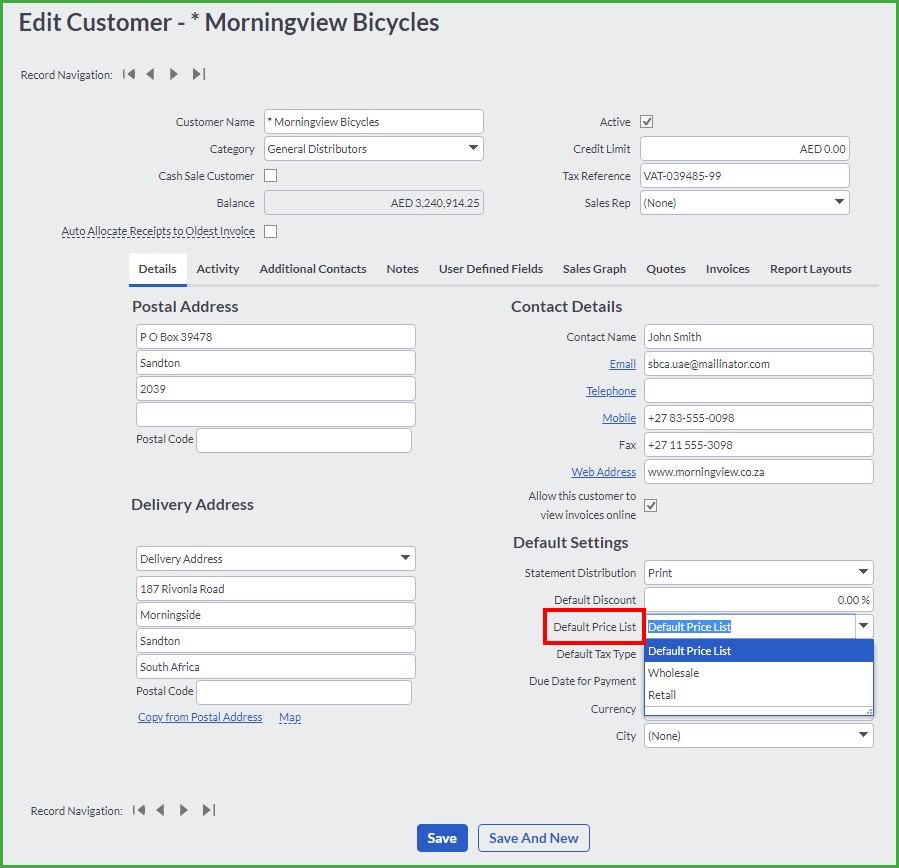Open the Activity tab

[218, 269]
